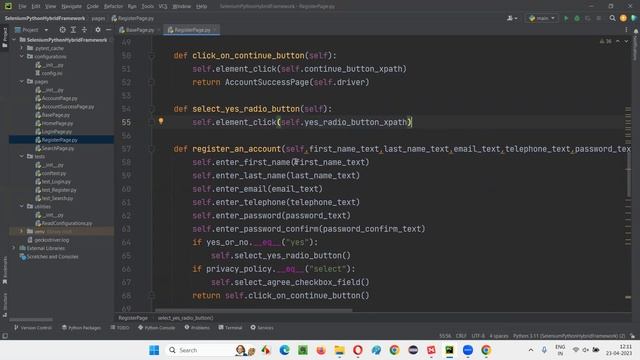Image resolution: width=640 pixels, height=360 pixels.
Task: Open the Terminal tool window
Action: click(x=230, y=327)
